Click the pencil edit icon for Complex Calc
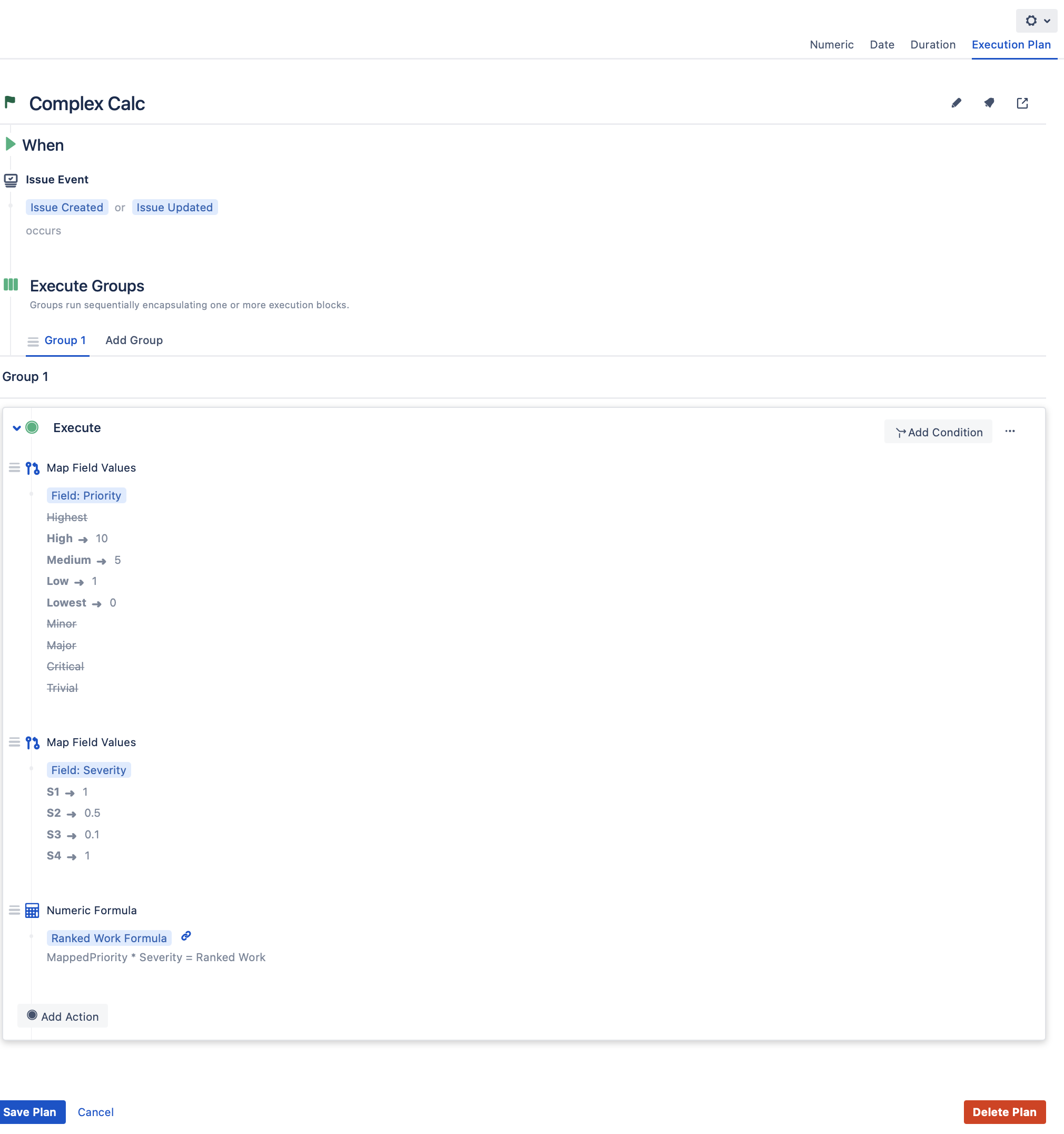This screenshot has width=1064, height=1134. 956,103
